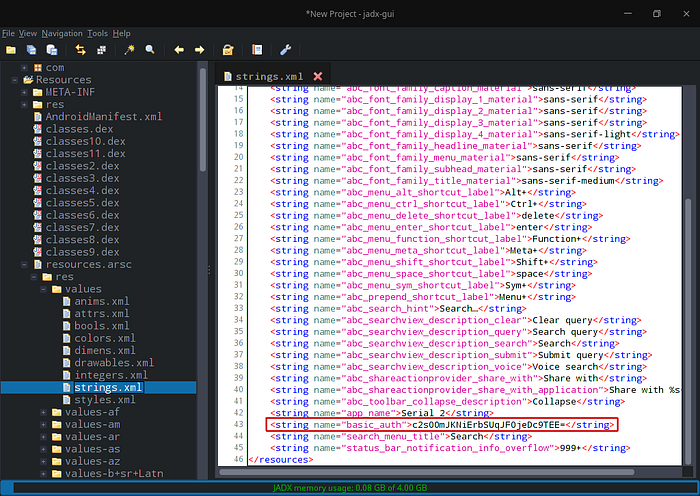Open preferences with the wrench icon

point(285,49)
